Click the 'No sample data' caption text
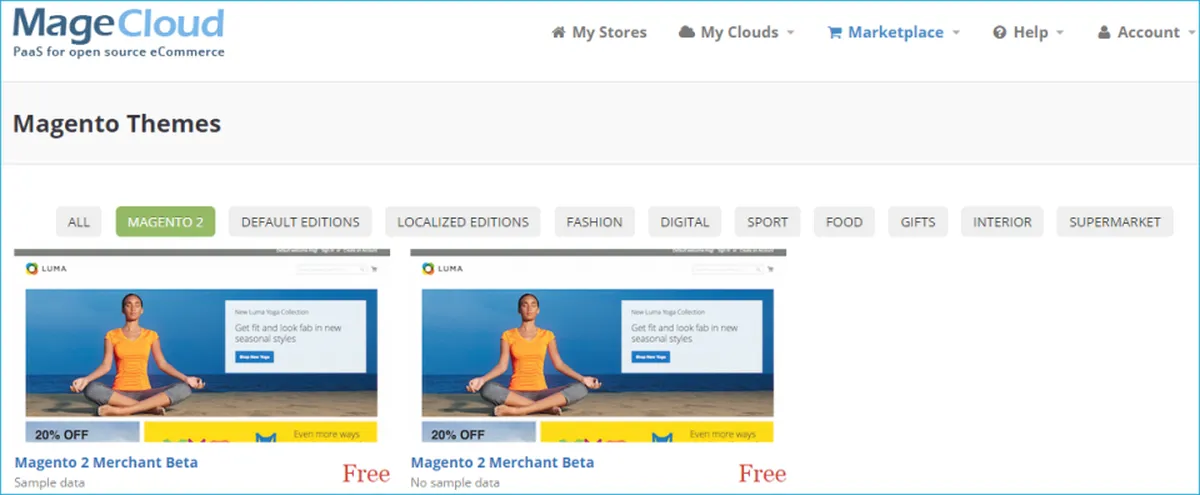Viewport: 1200px width, 495px height. click(x=455, y=483)
